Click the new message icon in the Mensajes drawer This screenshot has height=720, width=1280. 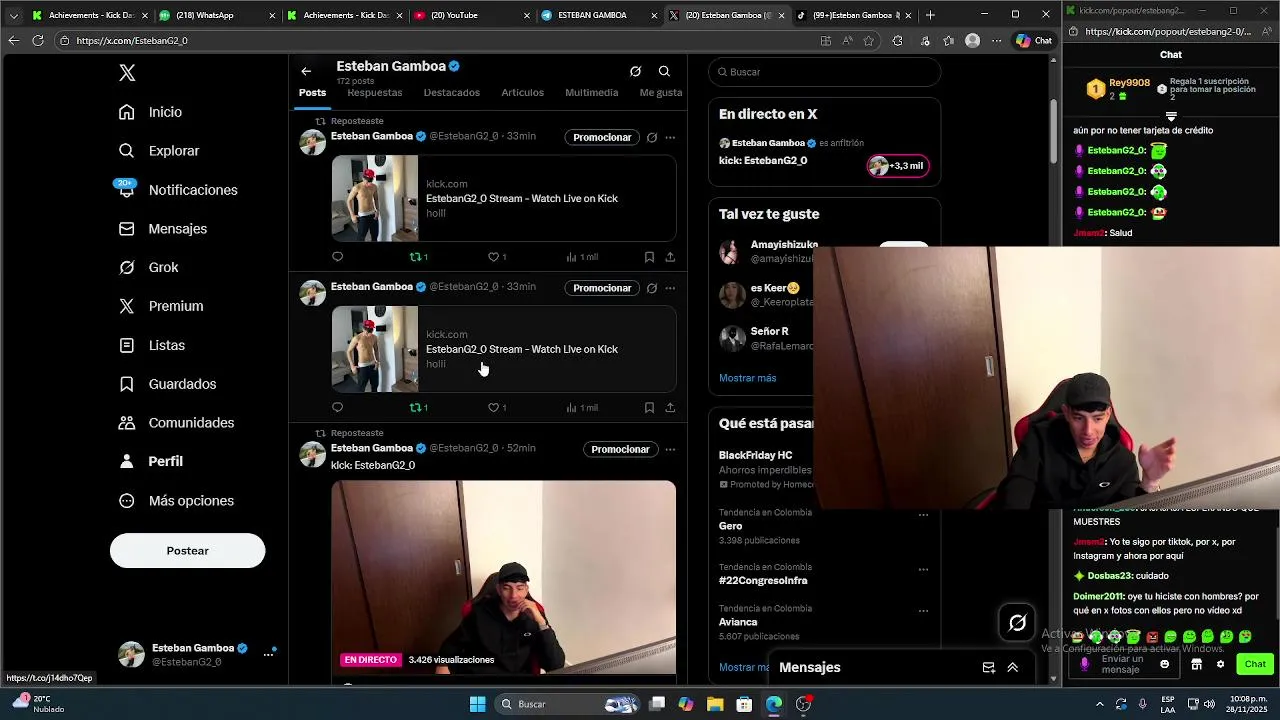point(988,668)
